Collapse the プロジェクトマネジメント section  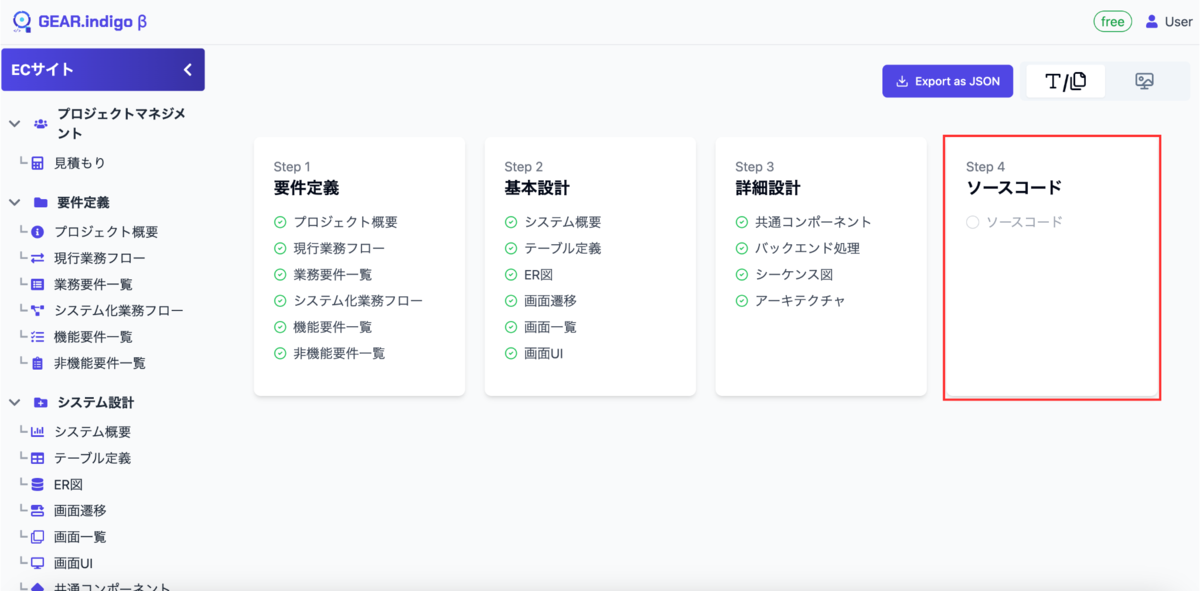click(x=15, y=124)
